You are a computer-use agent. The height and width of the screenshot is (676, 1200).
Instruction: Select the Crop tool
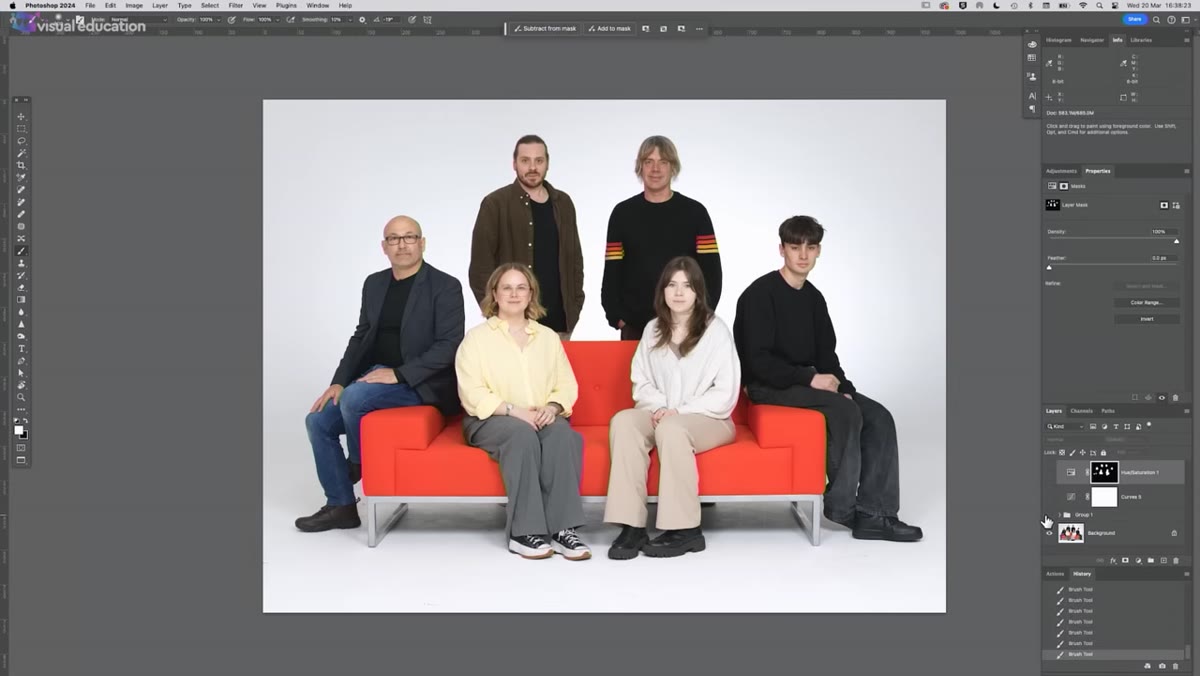pos(21,165)
